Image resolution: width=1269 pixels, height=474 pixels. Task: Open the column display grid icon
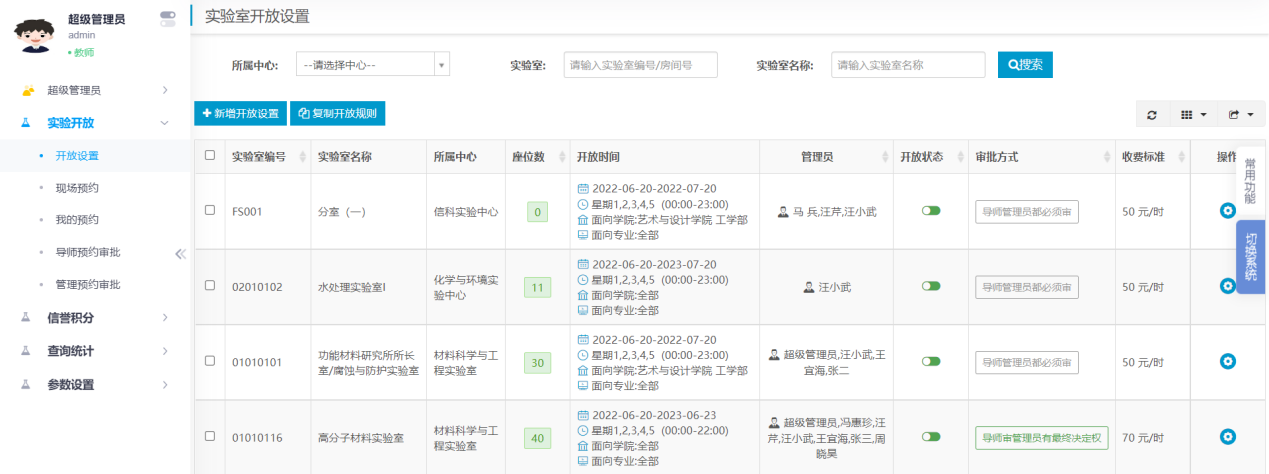(1194, 115)
